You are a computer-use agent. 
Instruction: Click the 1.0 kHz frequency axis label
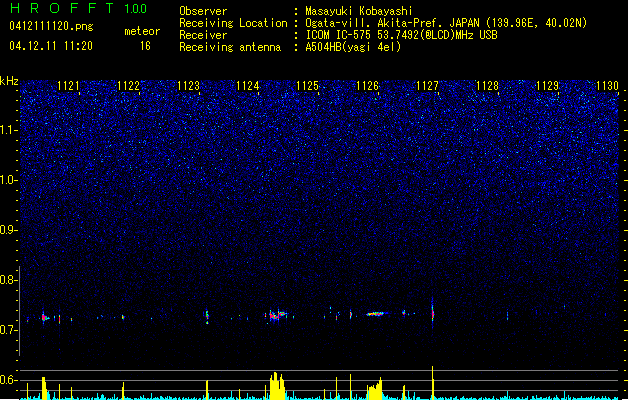[9, 180]
